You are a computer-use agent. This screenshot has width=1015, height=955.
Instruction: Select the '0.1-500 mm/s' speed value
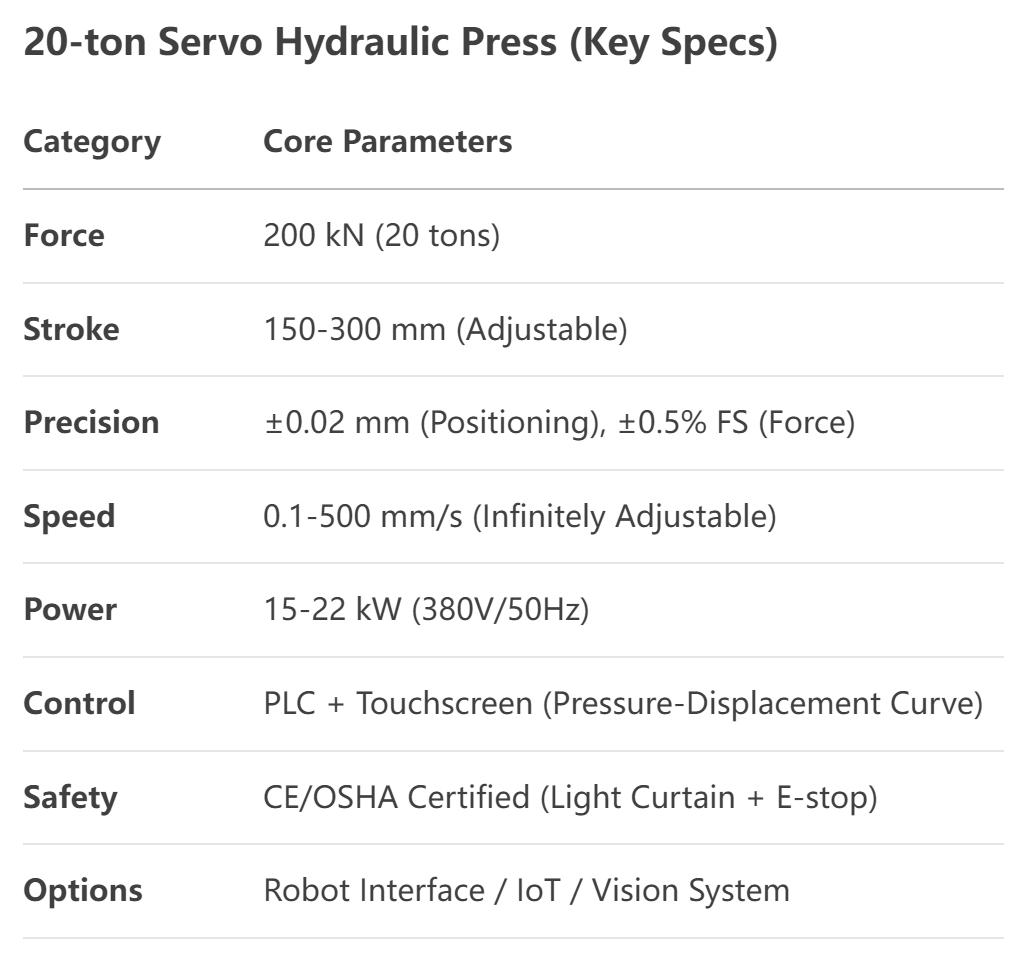click(x=363, y=516)
